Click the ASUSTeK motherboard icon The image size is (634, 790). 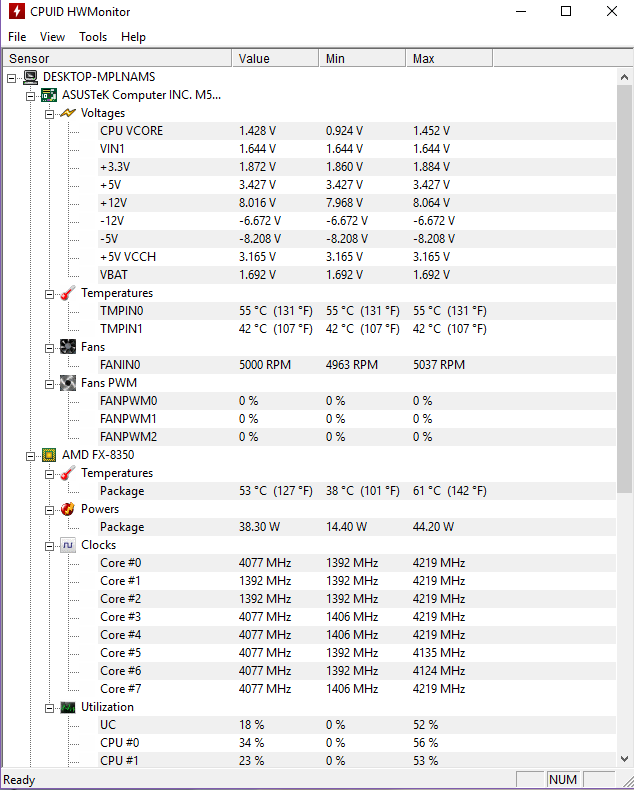[49, 95]
